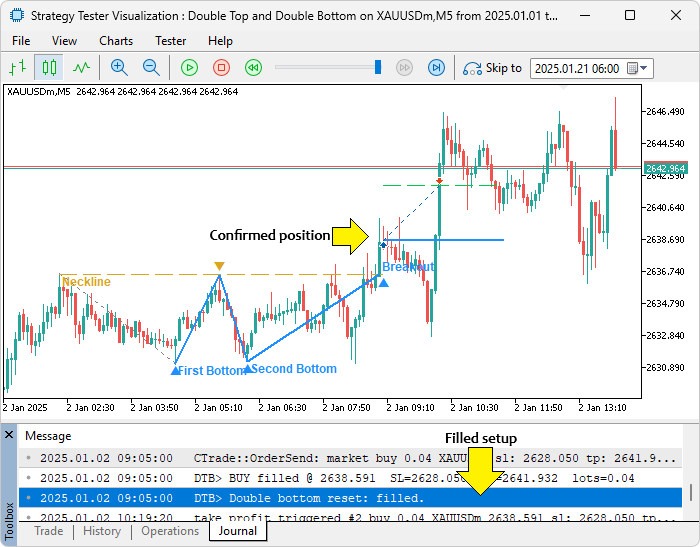
Task: Click the Toolbox vertical label
Action: [x=9, y=522]
